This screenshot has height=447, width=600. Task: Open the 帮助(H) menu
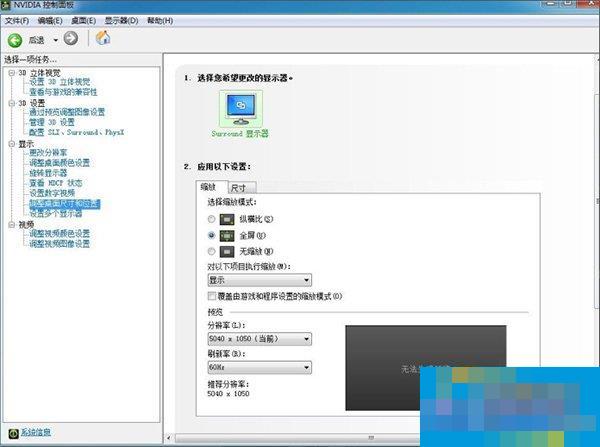[160, 21]
